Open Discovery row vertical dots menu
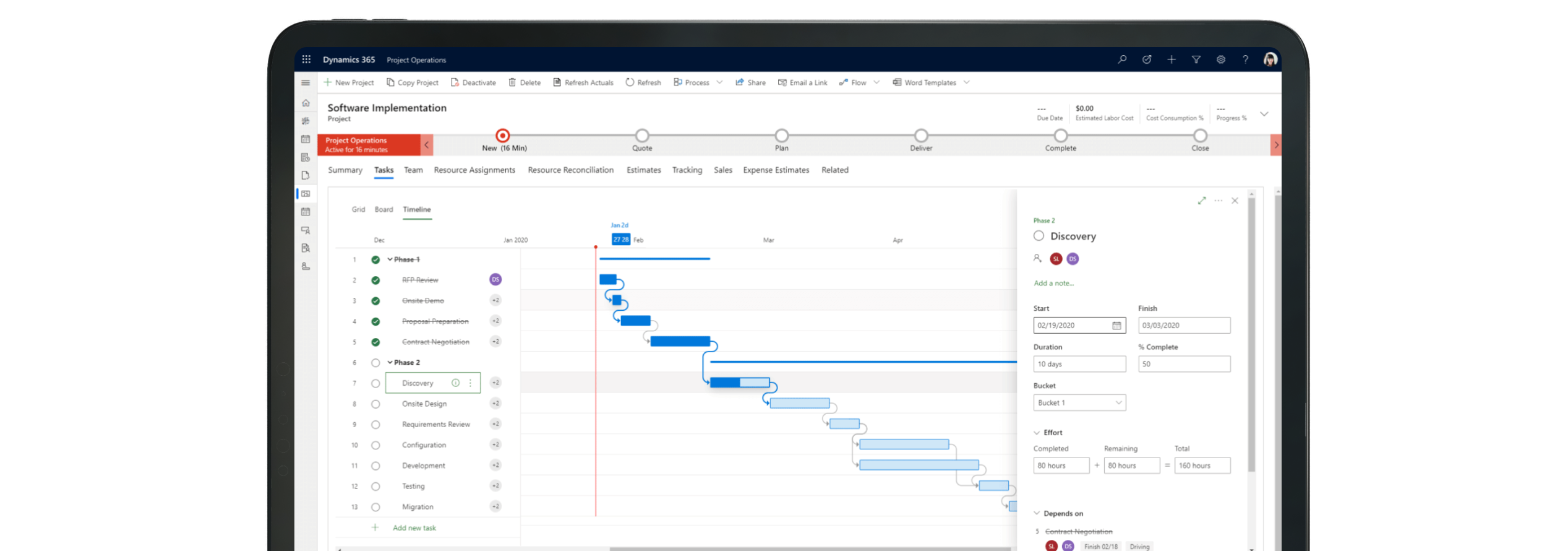The image size is (1568, 551). 471,383
